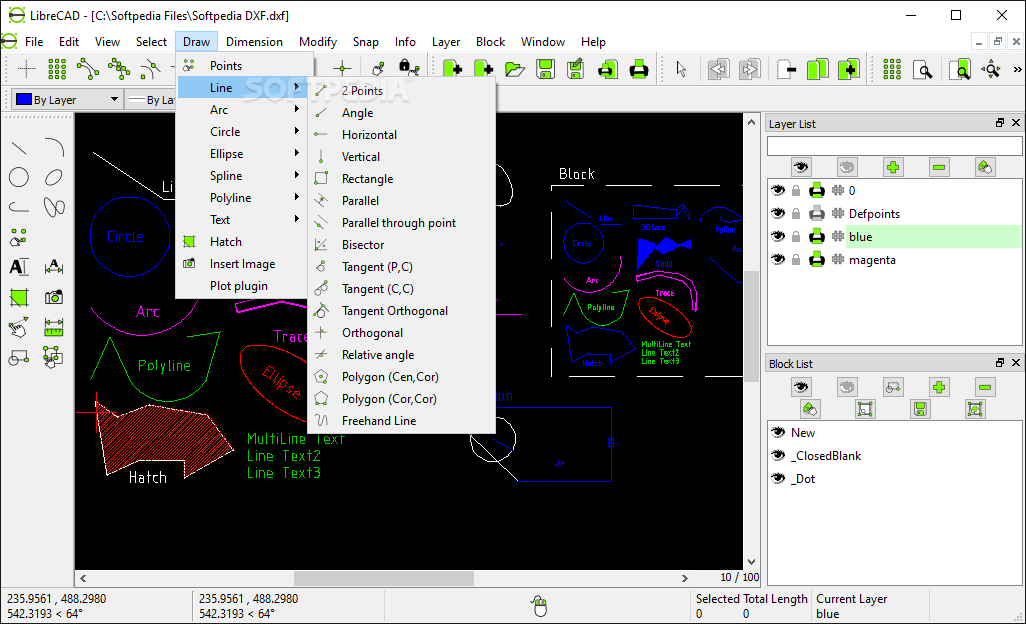Screen dimensions: 1026x624
Task: Click the horizontal scrollbar thumb
Action: (x=383, y=578)
